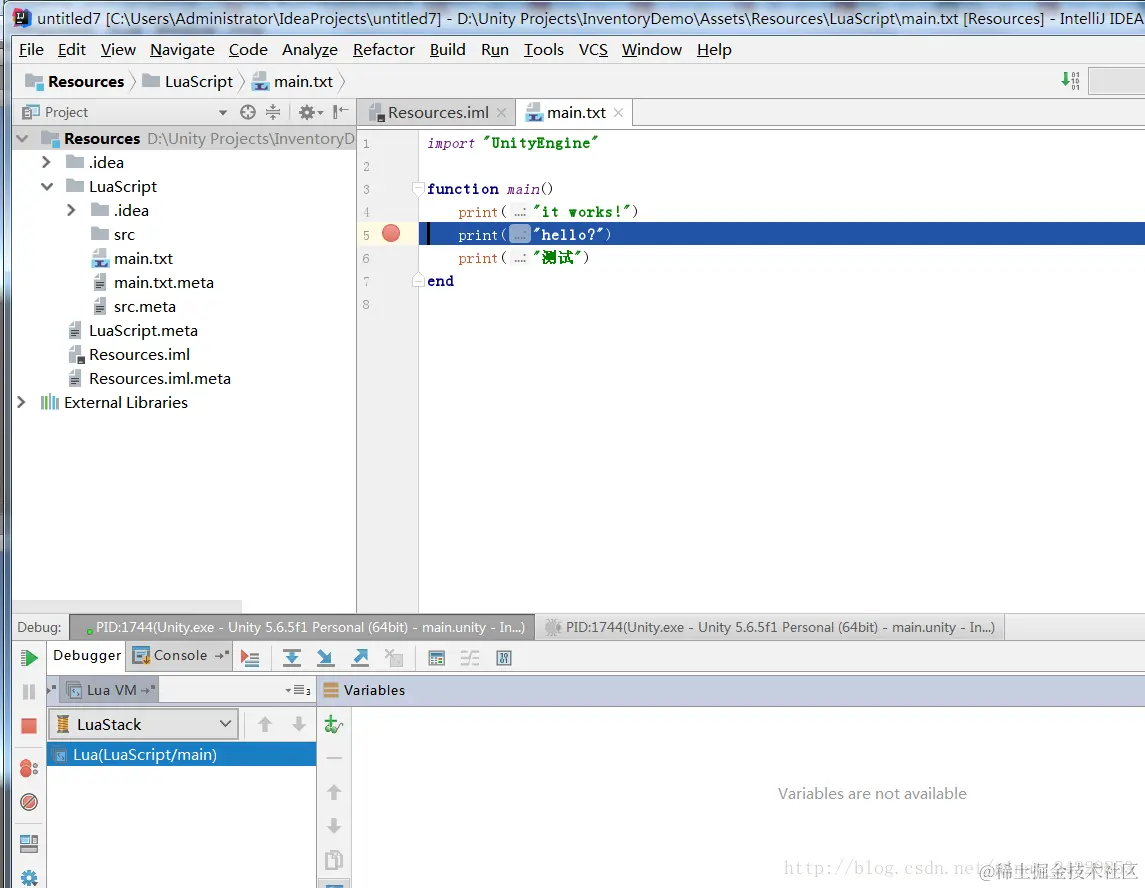Click Drop Frame toolbar icon
Image resolution: width=1145 pixels, height=888 pixels.
[x=394, y=658]
